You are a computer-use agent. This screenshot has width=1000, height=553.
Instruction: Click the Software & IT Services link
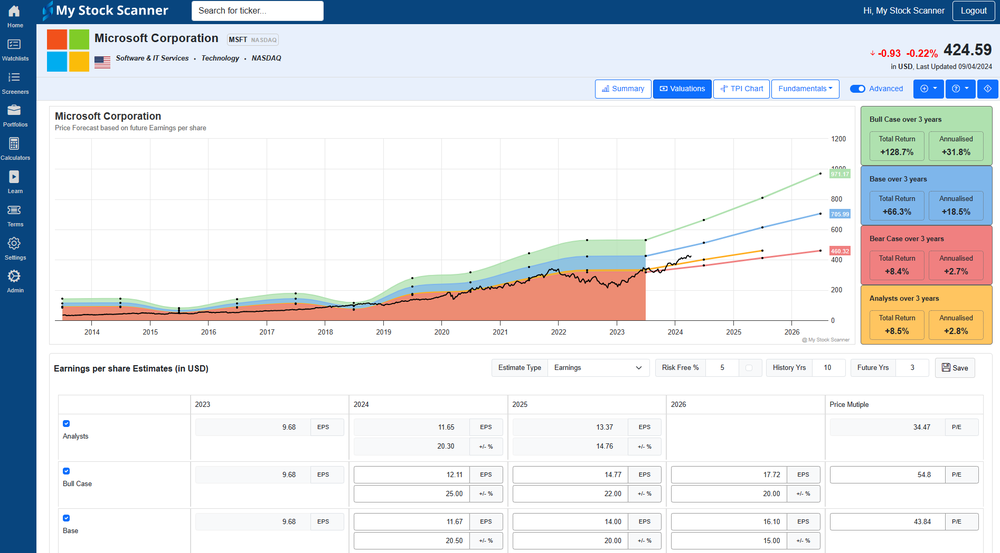[x=152, y=58]
